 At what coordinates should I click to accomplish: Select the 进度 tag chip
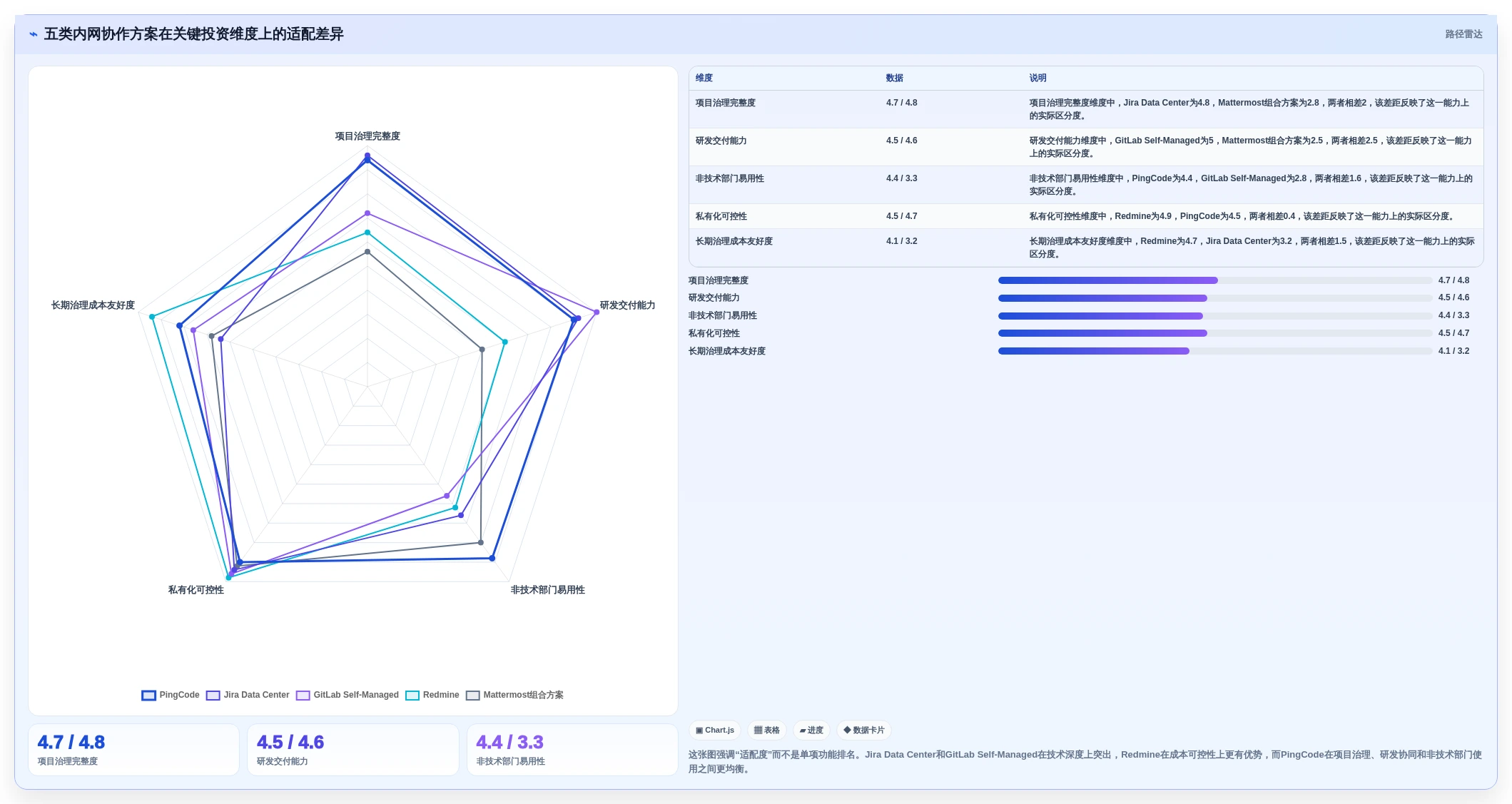(x=811, y=731)
